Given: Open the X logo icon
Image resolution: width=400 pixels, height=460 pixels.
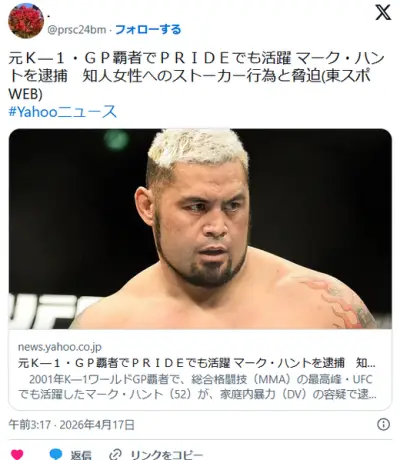Looking at the screenshot, I should coord(383,13).
